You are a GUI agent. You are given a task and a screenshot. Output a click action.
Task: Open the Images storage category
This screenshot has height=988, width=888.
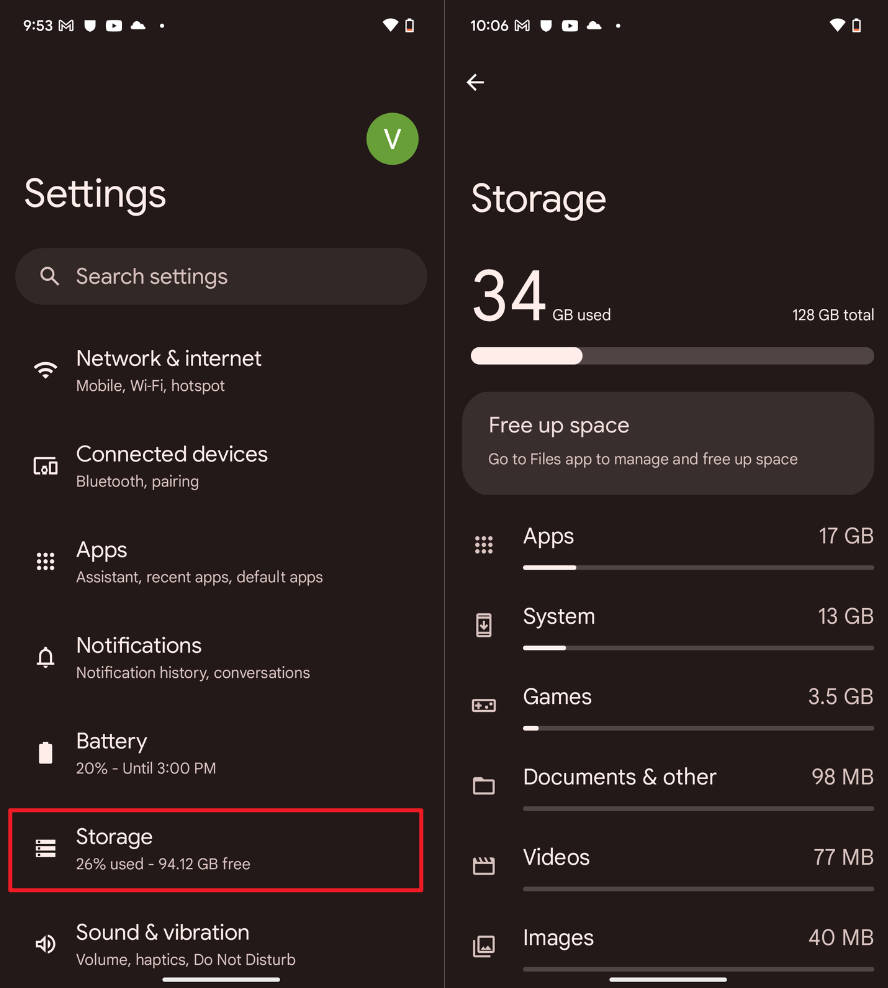pos(697,945)
